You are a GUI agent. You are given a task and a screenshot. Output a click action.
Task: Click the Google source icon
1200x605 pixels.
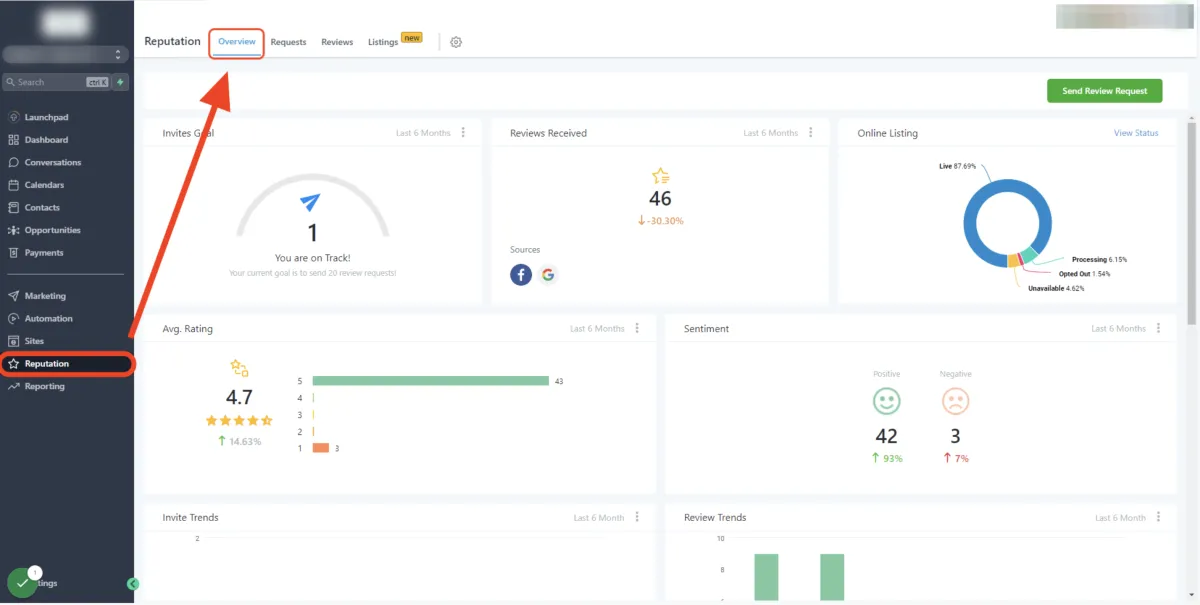(547, 275)
